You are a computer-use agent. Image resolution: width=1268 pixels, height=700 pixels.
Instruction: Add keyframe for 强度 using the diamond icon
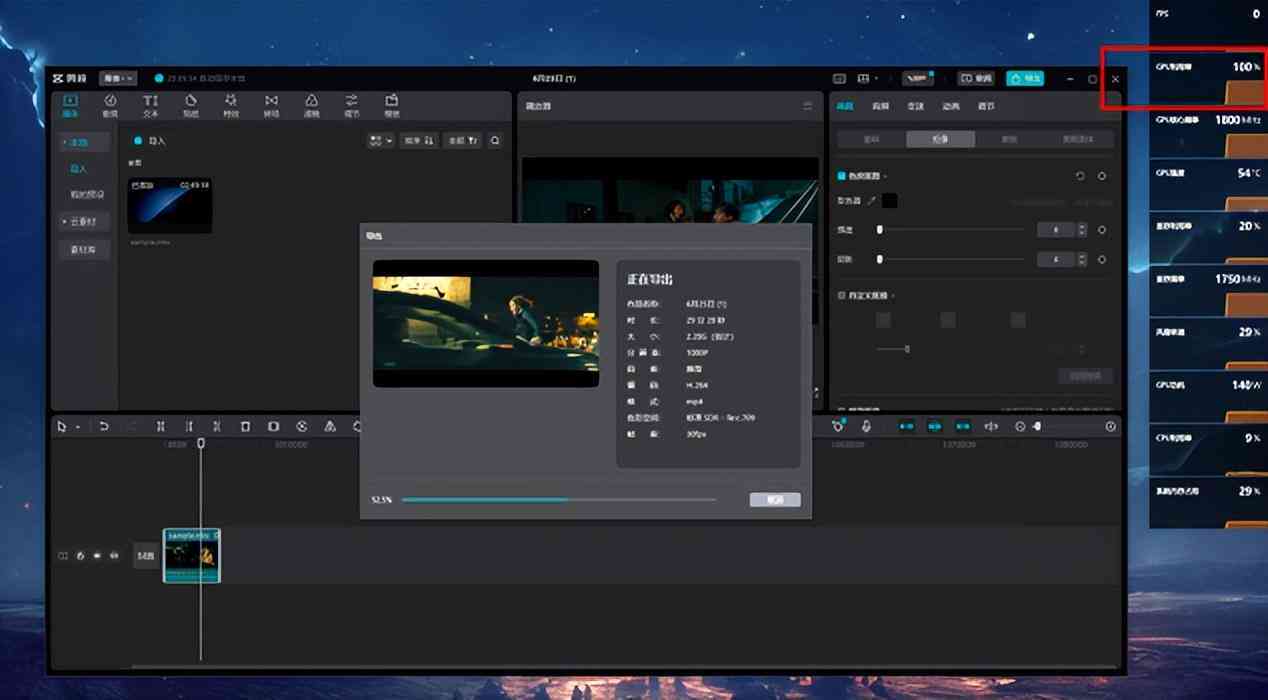(x=1102, y=230)
